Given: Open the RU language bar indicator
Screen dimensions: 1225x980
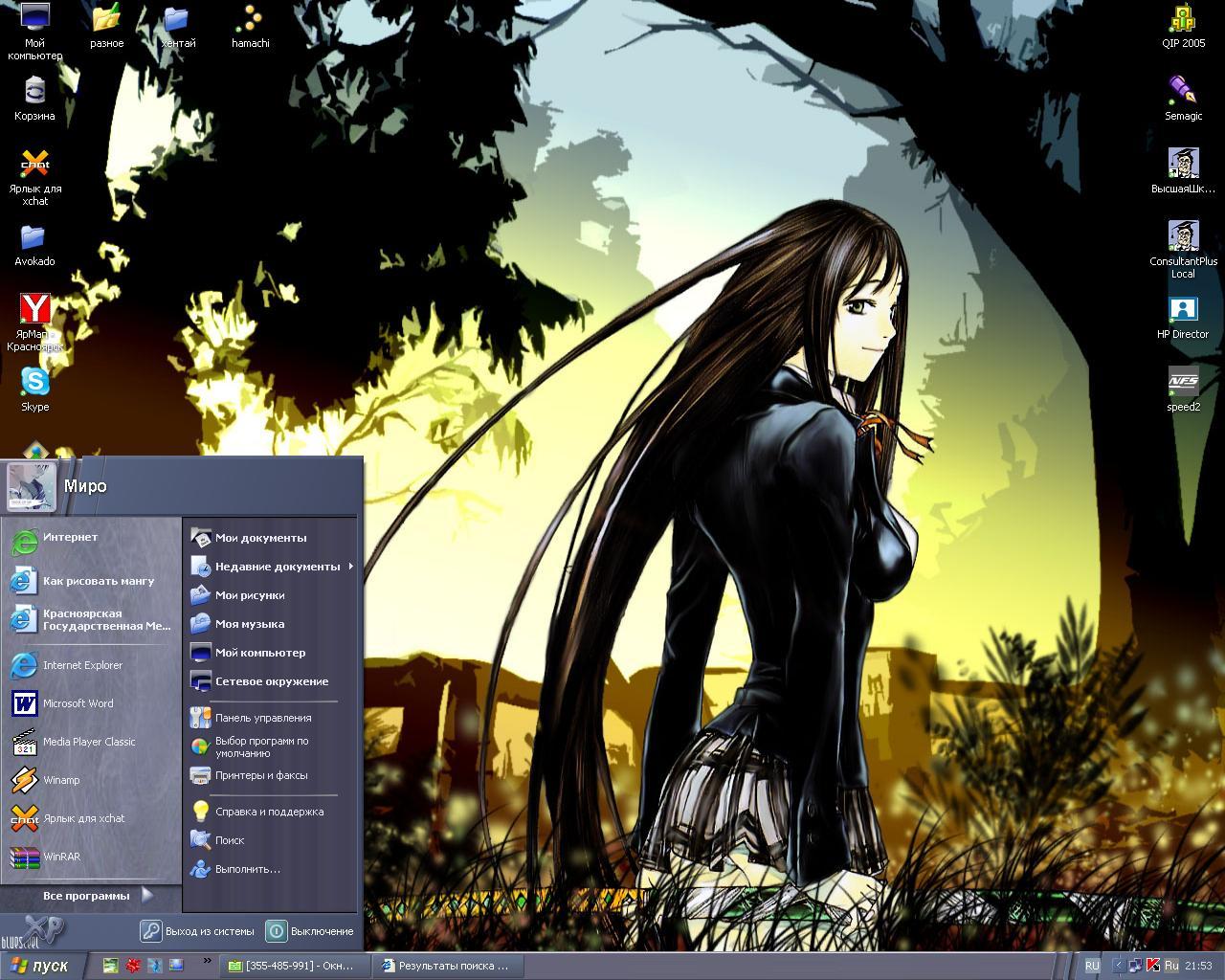Looking at the screenshot, I should 1092,966.
